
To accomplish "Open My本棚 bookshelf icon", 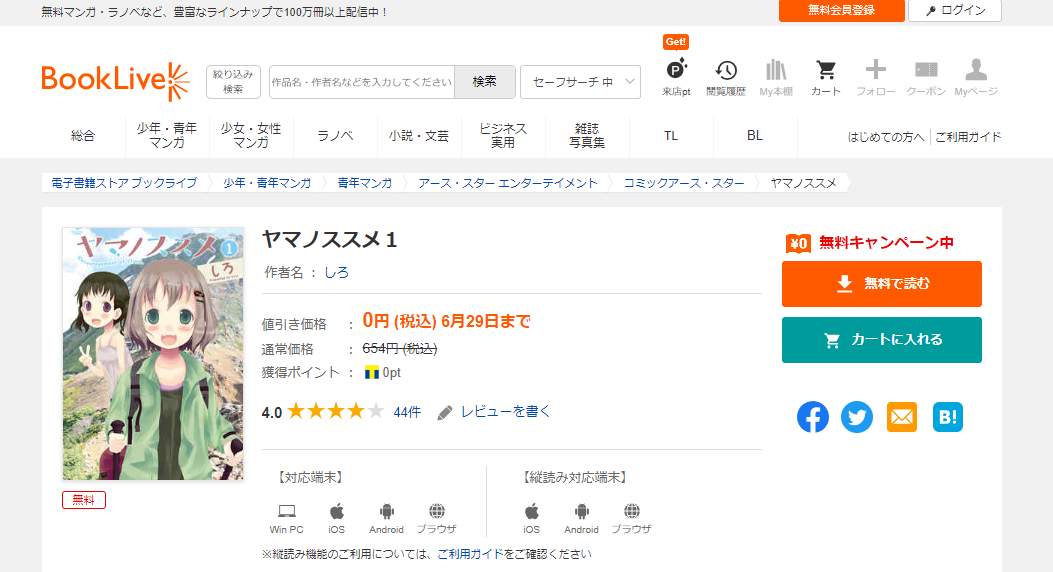I will pos(776,71).
